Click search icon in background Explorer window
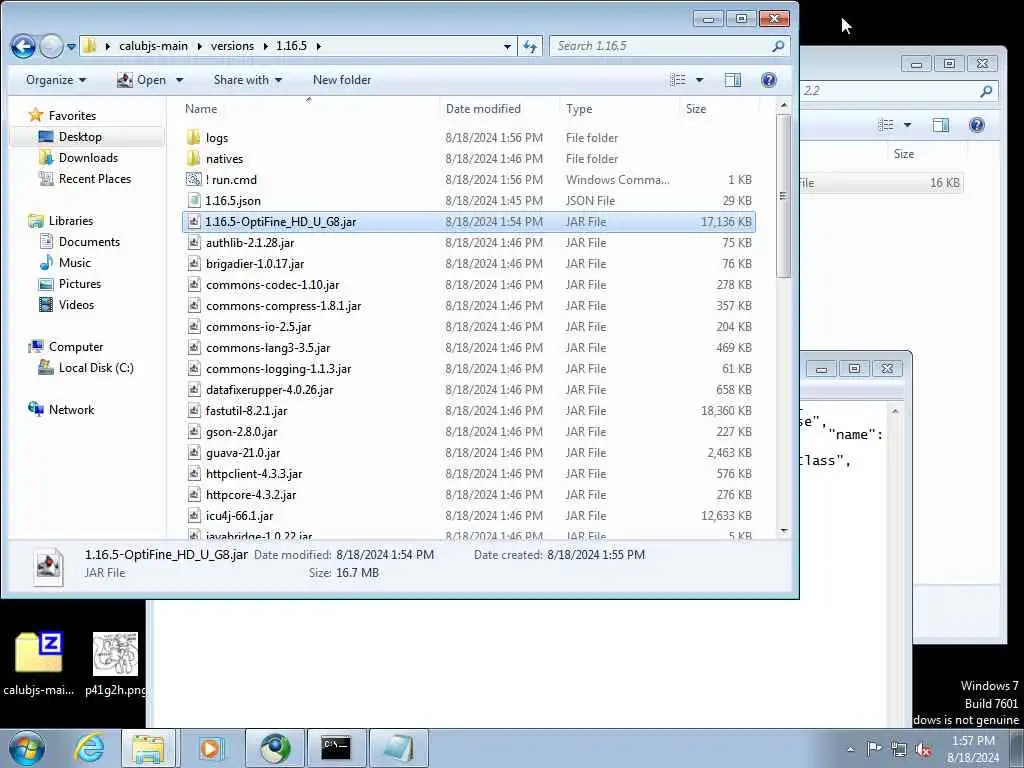 pyautogui.click(x=986, y=91)
